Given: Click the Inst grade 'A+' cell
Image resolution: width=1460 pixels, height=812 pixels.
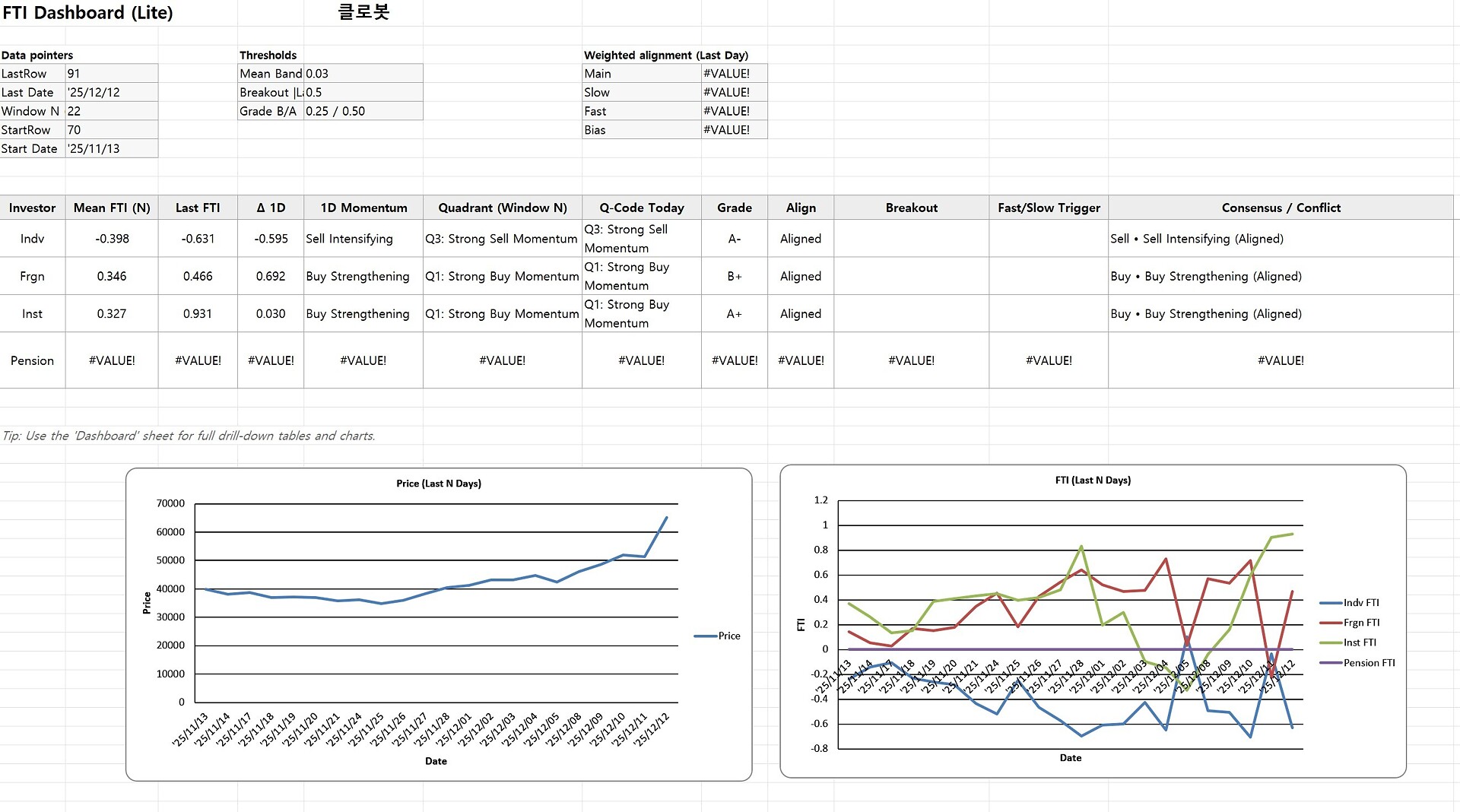Looking at the screenshot, I should point(735,314).
